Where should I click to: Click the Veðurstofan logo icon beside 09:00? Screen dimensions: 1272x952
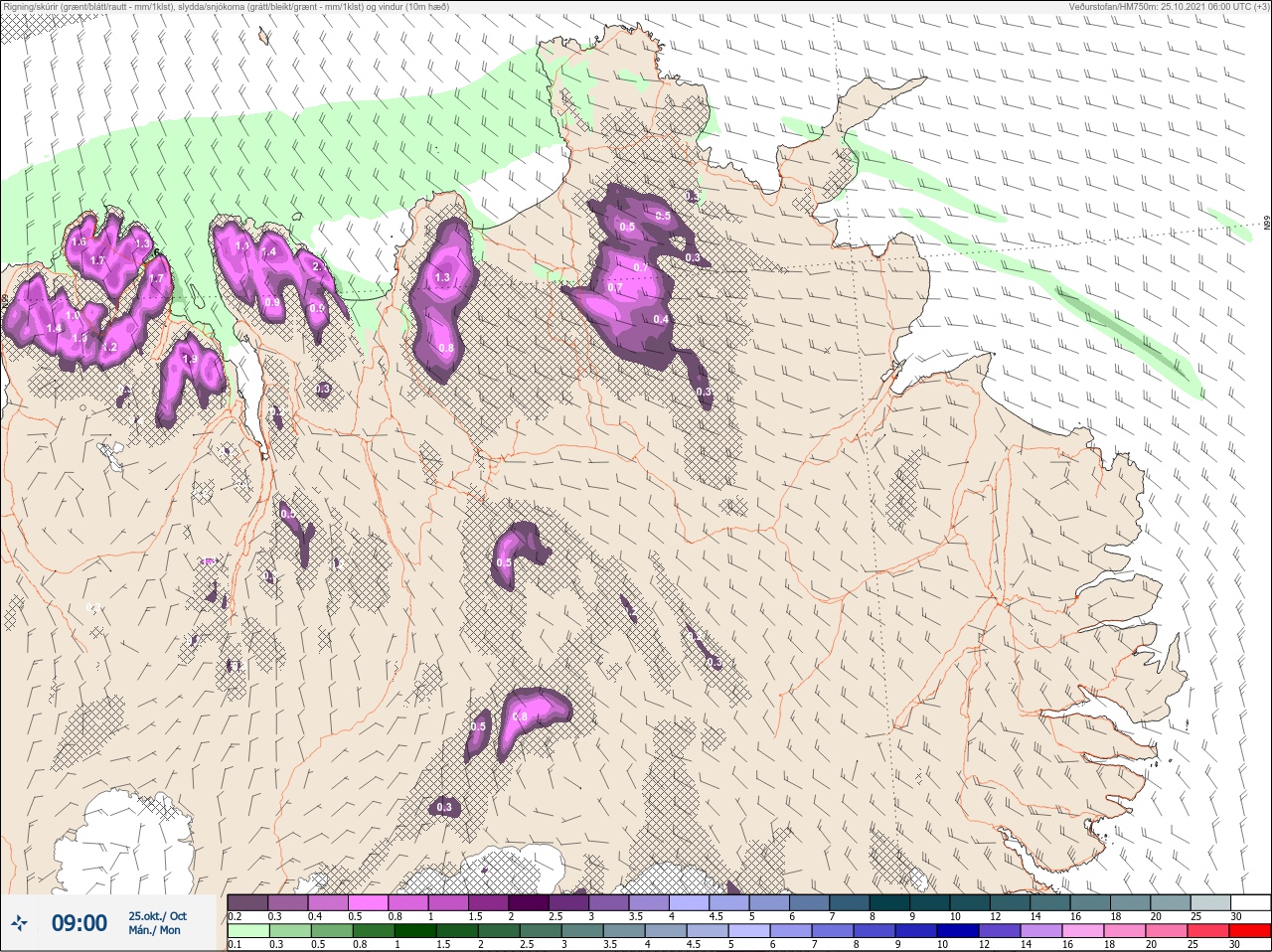(x=20, y=923)
